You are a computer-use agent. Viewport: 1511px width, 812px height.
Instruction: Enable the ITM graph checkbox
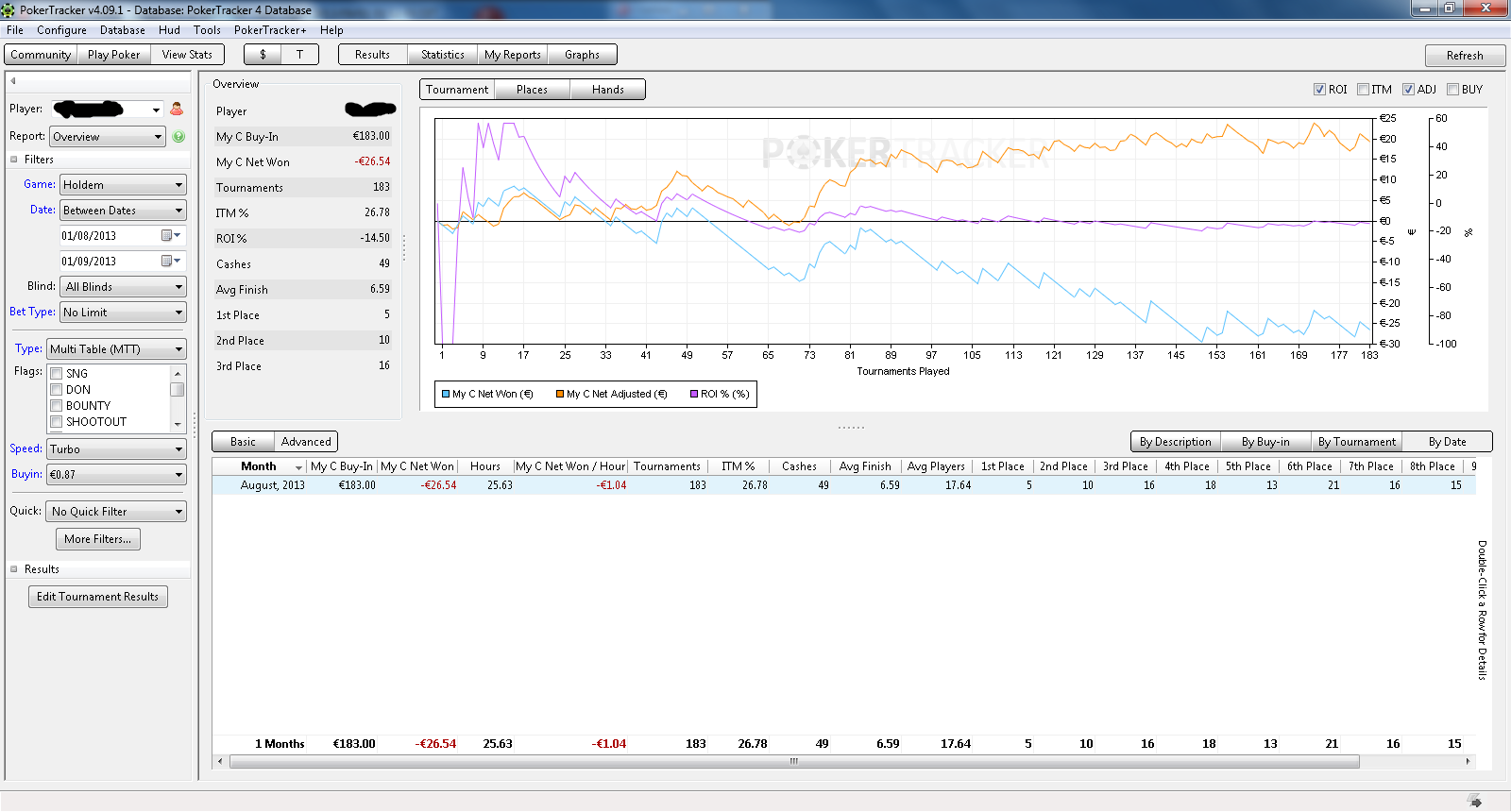(1363, 90)
